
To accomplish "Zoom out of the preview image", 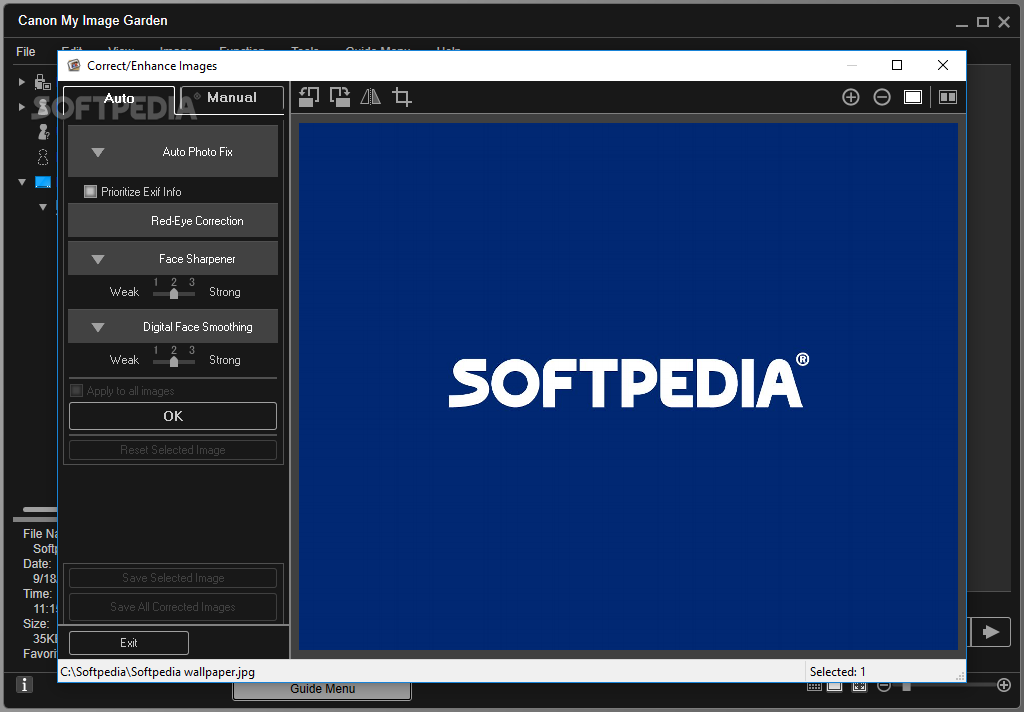I will coord(882,97).
